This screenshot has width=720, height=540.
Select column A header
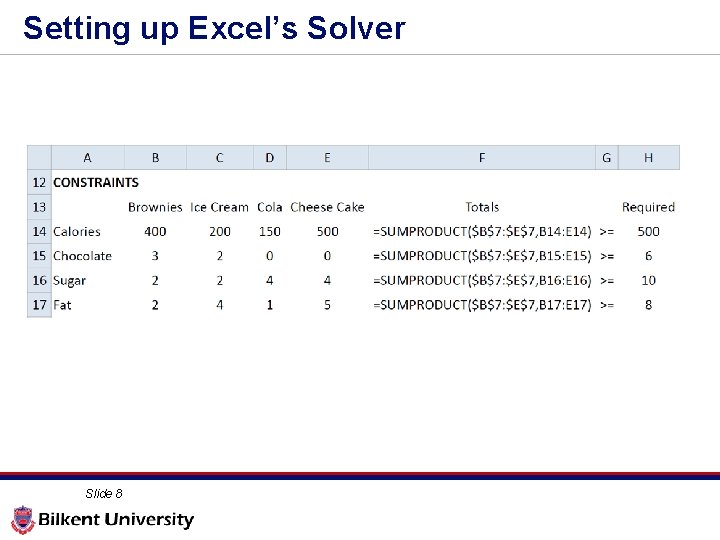click(x=87, y=157)
